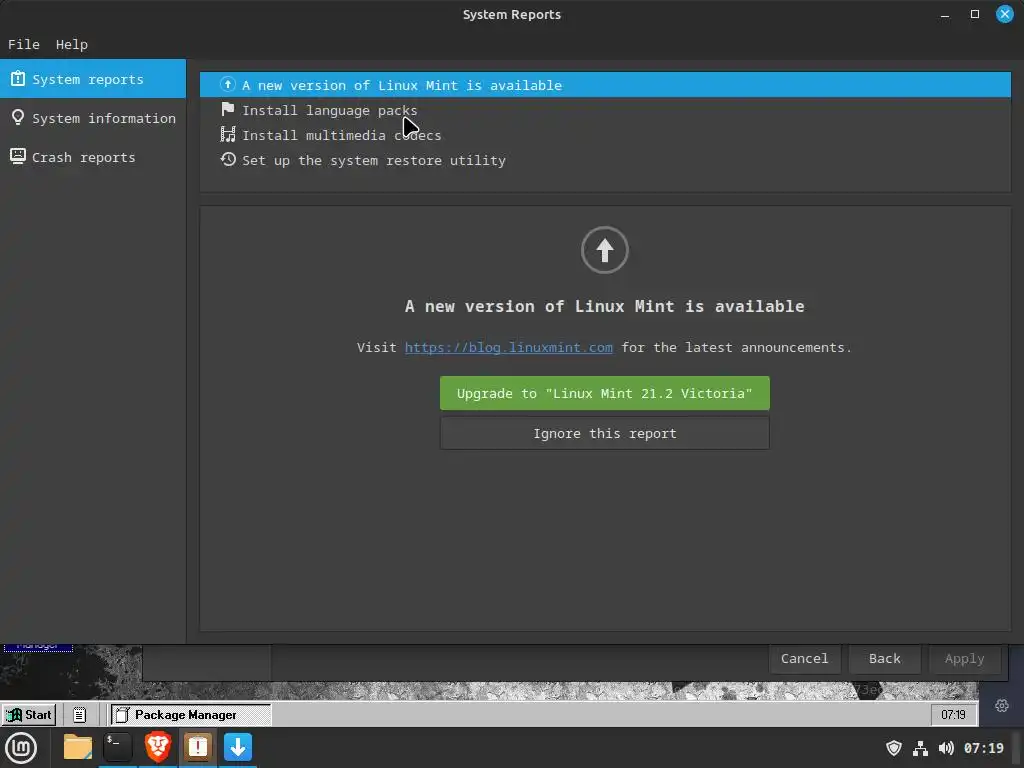
Task: Click the panel clock showing 07:19
Action: pyautogui.click(x=984, y=748)
